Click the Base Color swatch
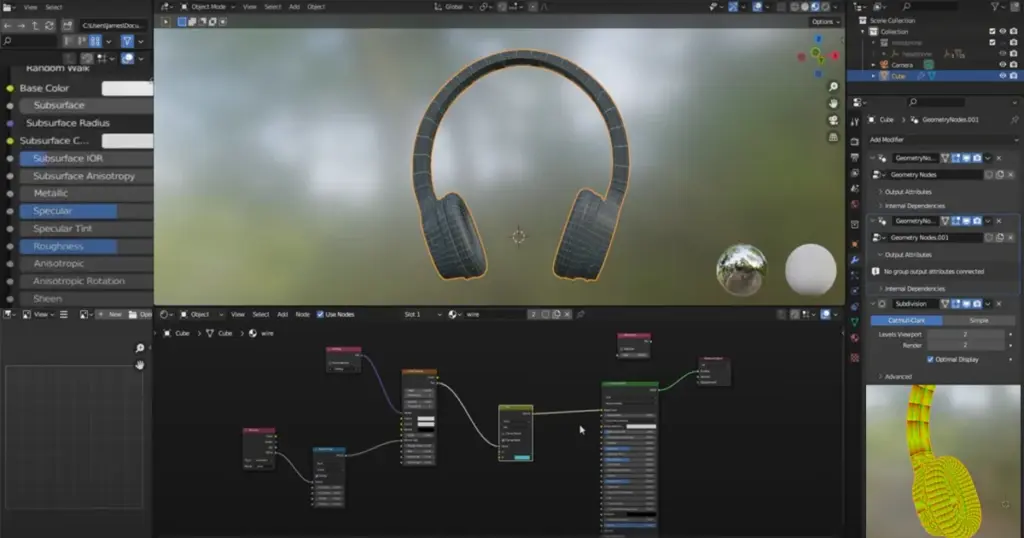 [x=127, y=88]
